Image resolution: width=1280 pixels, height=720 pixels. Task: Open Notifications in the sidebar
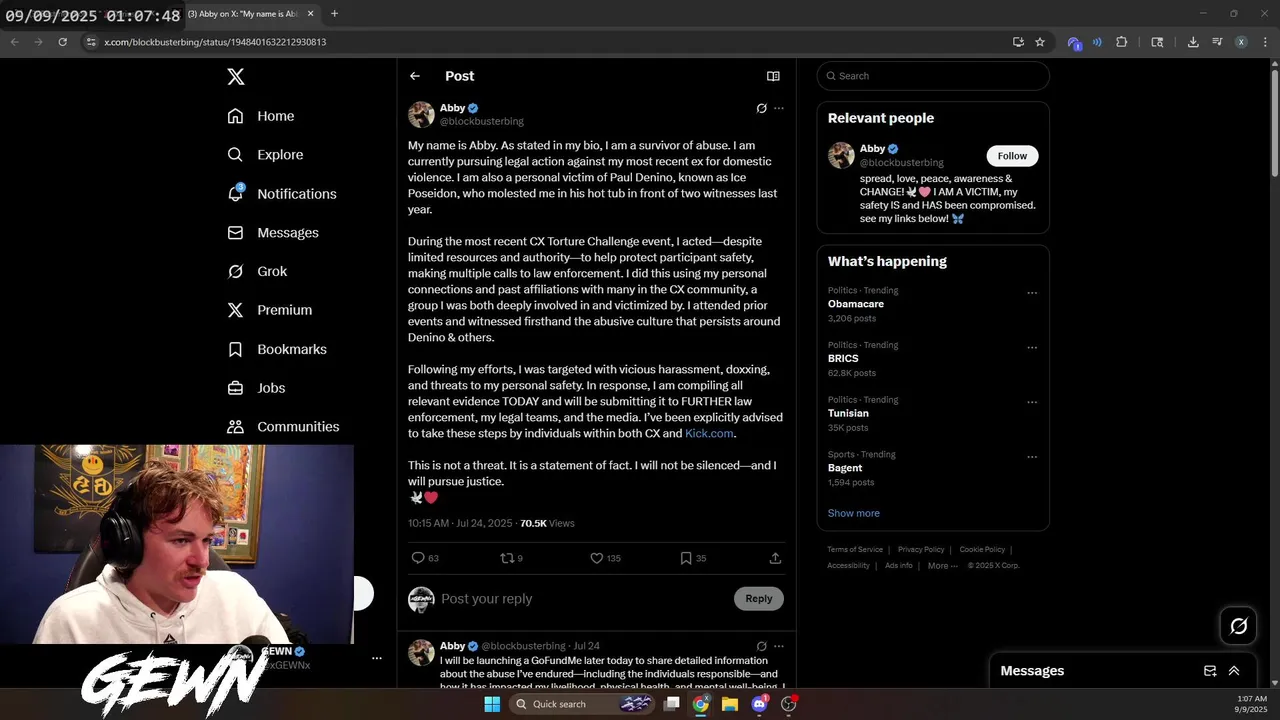pyautogui.click(x=282, y=194)
